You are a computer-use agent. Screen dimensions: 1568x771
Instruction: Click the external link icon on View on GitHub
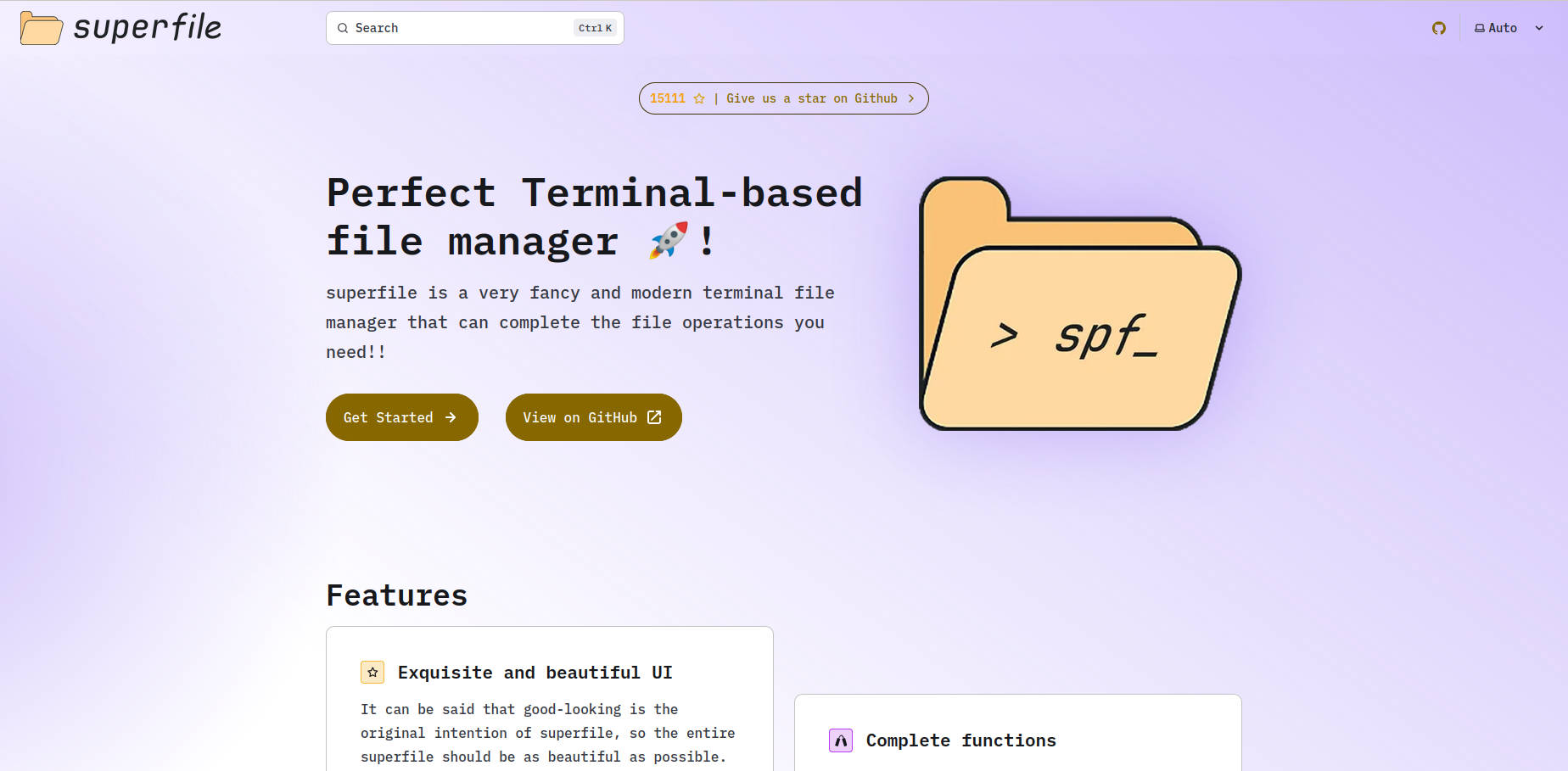pos(654,417)
